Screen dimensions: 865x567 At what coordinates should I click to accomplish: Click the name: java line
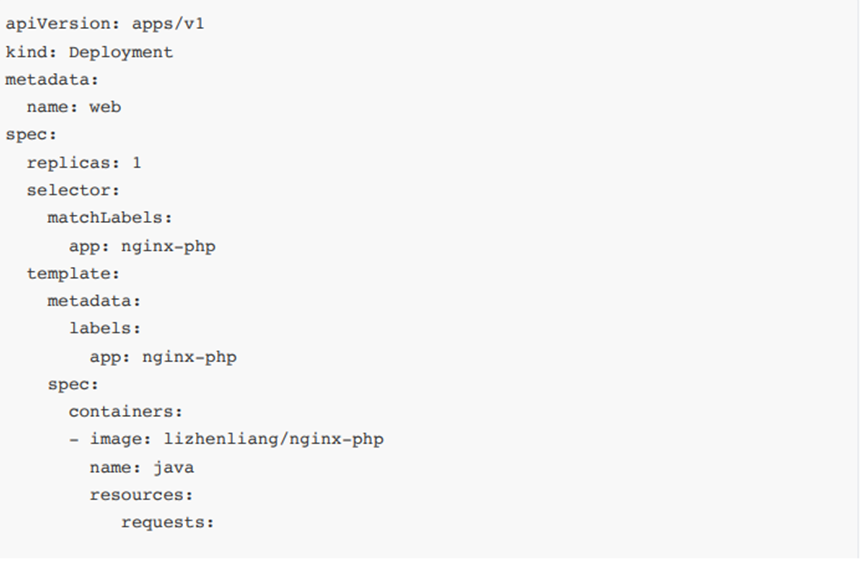pyautogui.click(x=141, y=466)
